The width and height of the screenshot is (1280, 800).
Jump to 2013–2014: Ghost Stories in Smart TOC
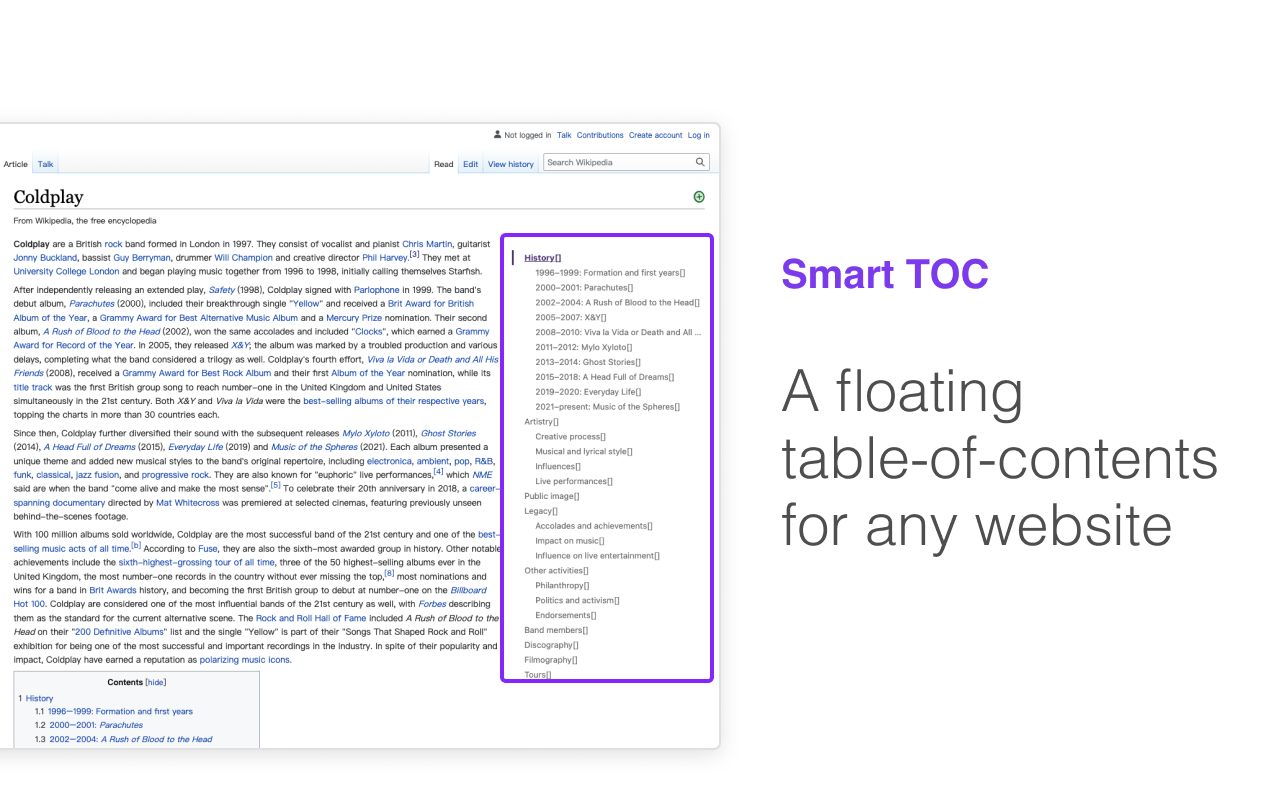pos(587,362)
